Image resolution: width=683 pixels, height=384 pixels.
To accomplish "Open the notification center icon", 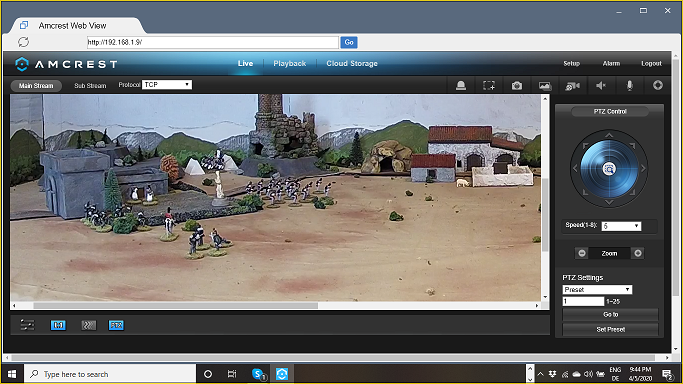I will click(667, 374).
